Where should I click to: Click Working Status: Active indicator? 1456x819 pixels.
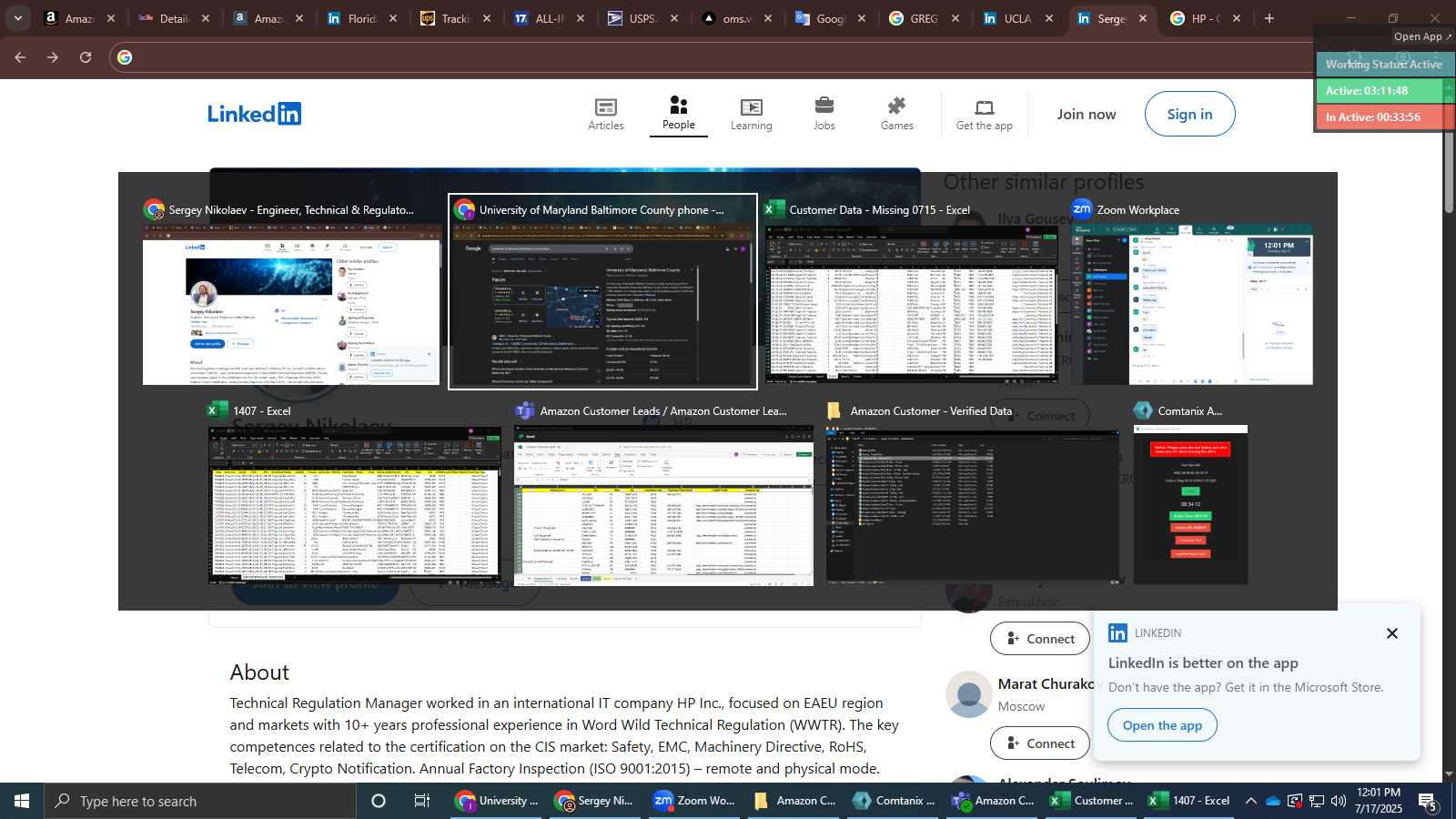[x=1384, y=65]
